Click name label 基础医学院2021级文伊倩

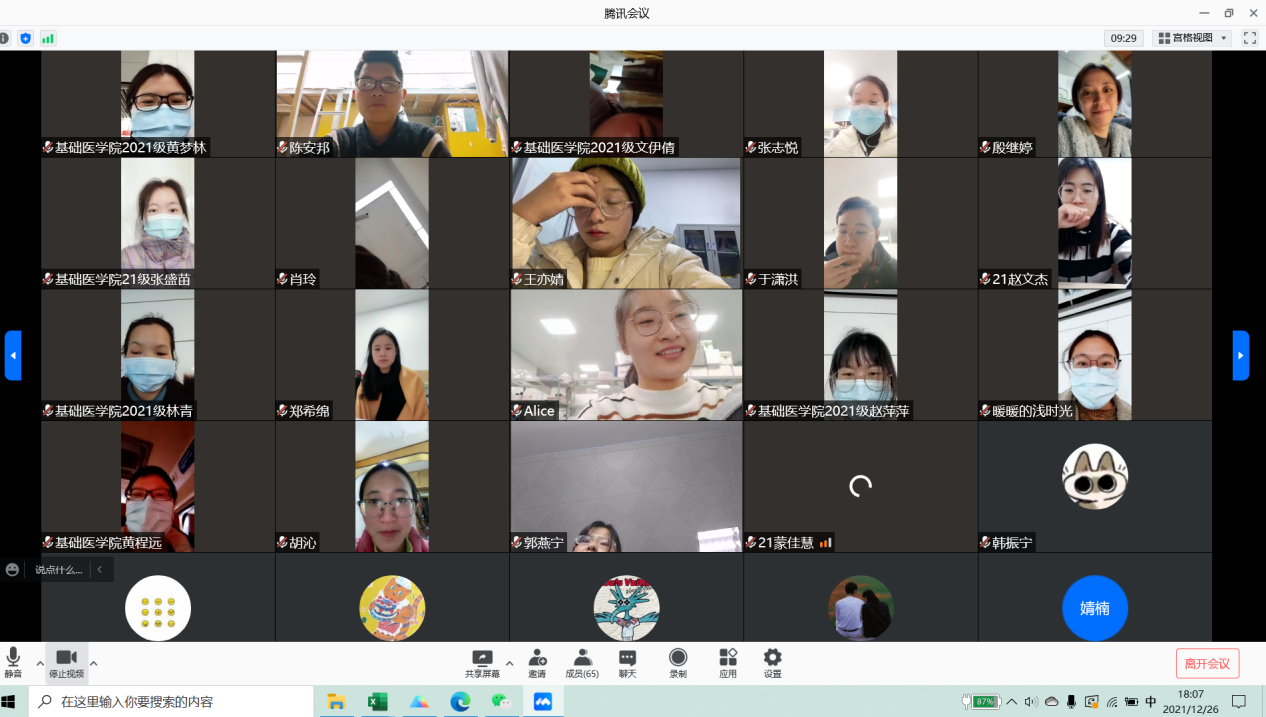593,147
